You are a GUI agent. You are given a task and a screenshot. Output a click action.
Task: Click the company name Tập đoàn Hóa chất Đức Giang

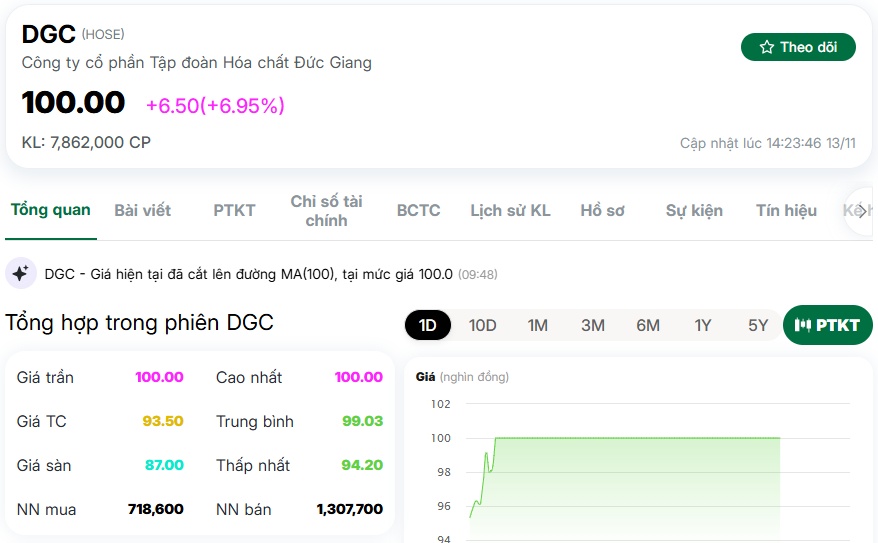pos(197,63)
